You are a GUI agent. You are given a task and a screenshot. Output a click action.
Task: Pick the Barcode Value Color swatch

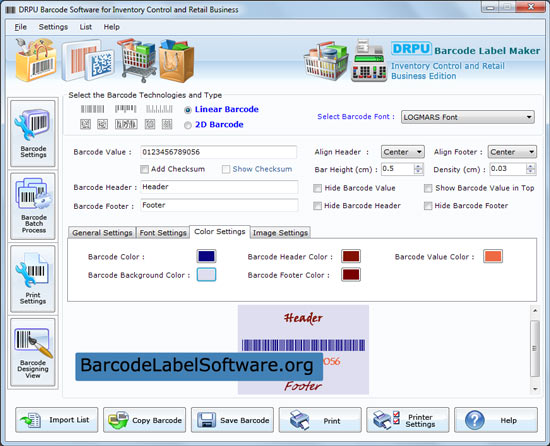pyautogui.click(x=493, y=256)
